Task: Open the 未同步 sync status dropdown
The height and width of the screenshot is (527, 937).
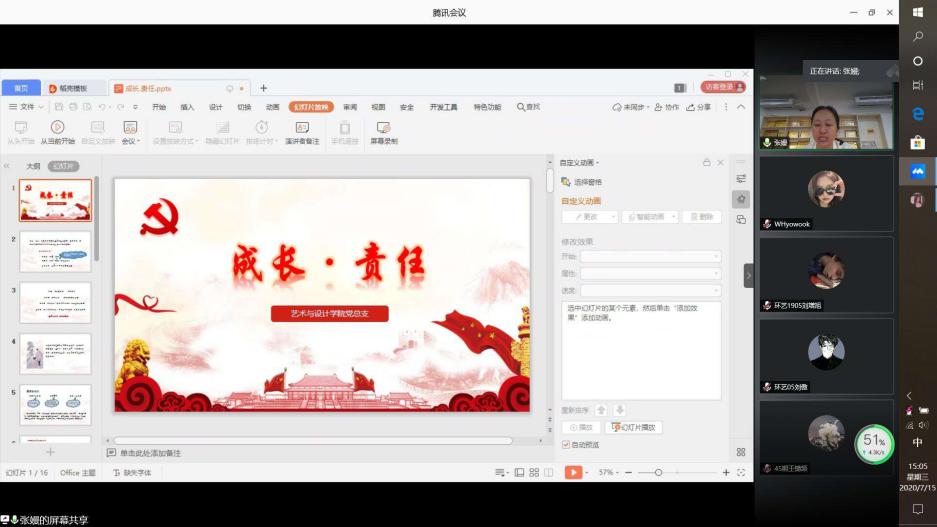Action: [633, 107]
